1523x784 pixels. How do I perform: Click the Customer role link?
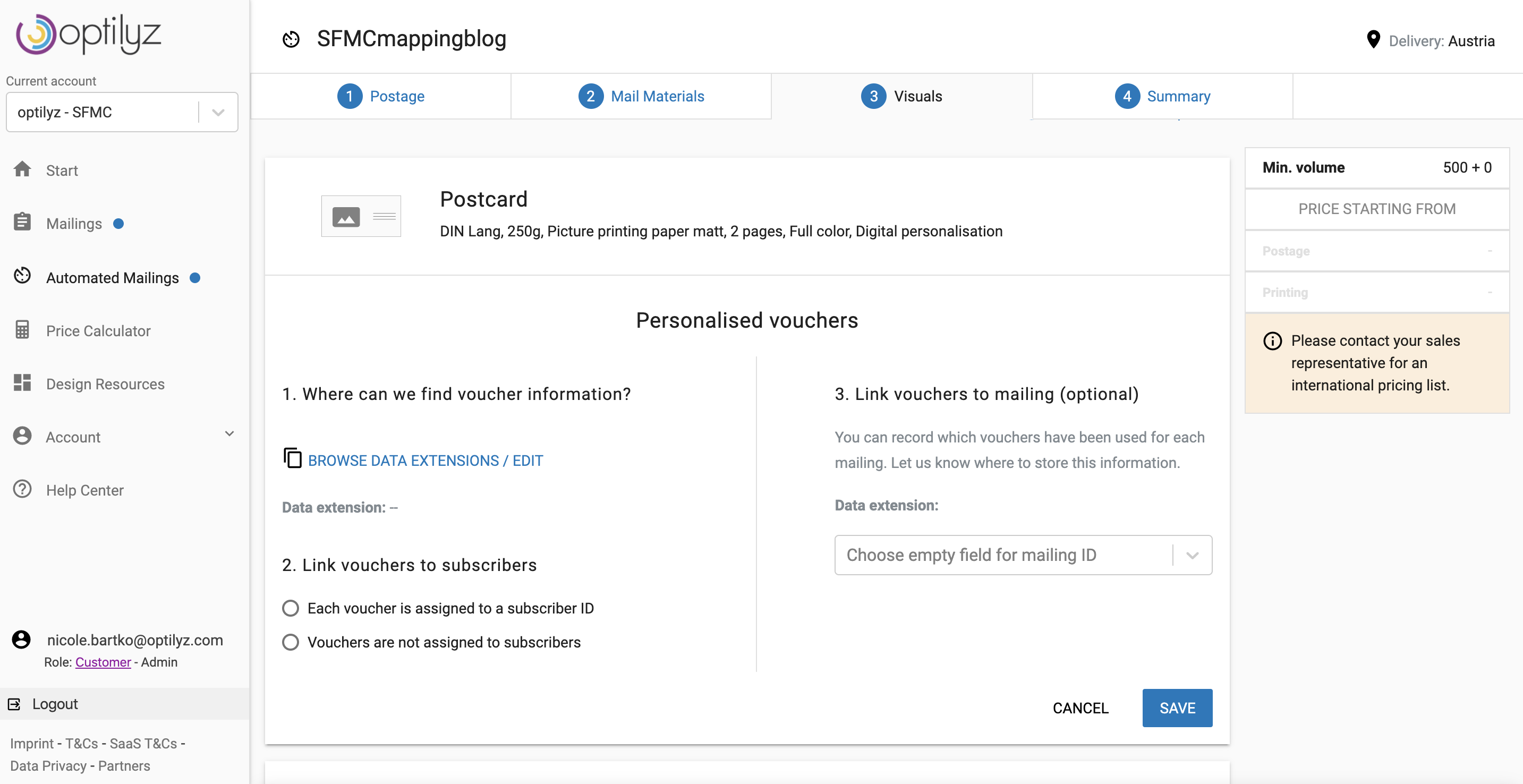103,662
